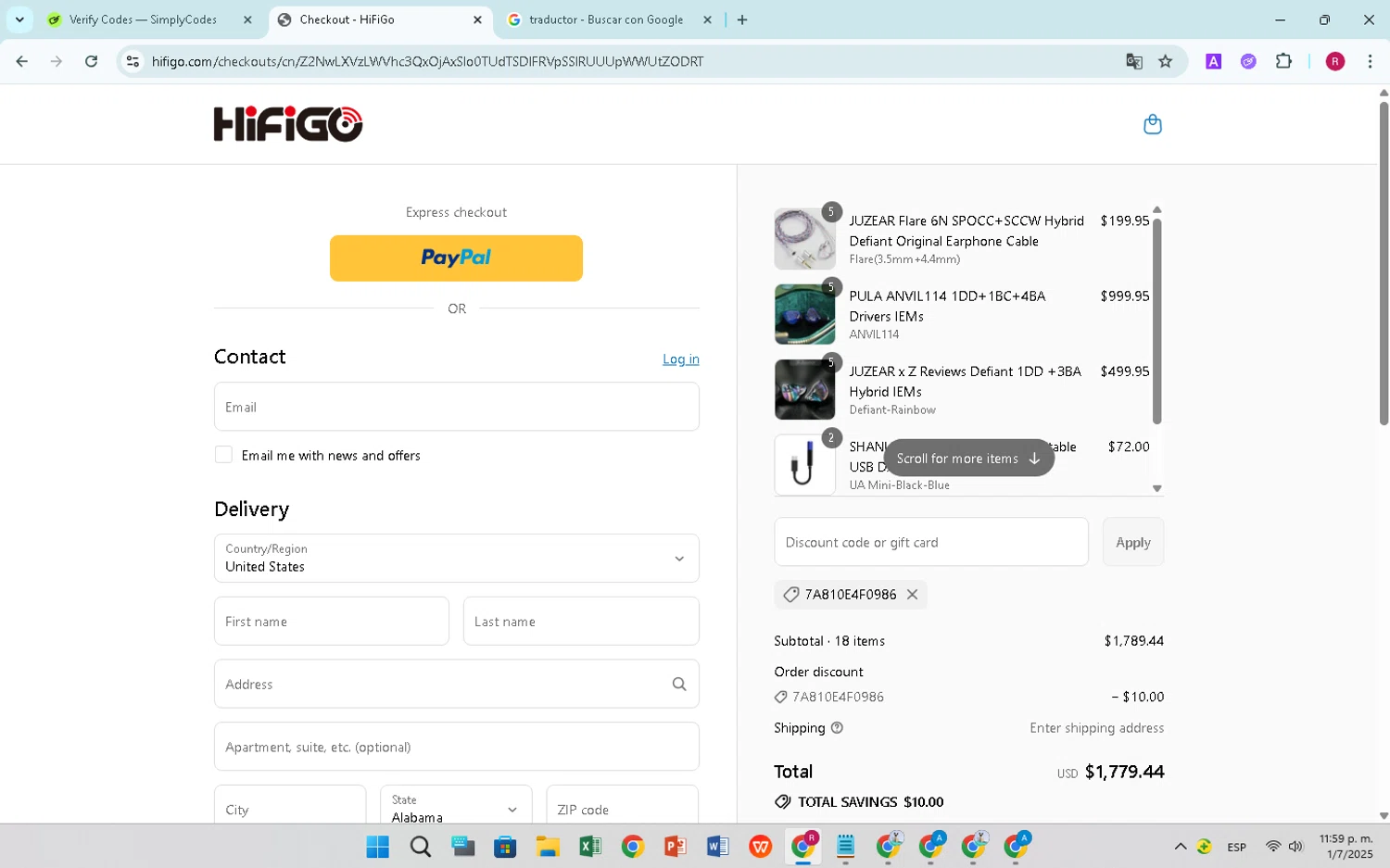
Task: Check Email me with news and offers
Action: click(223, 454)
